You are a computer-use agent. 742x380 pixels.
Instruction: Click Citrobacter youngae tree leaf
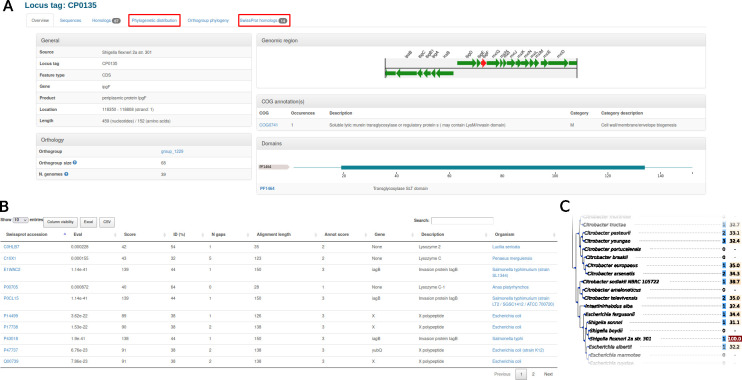coord(607,241)
